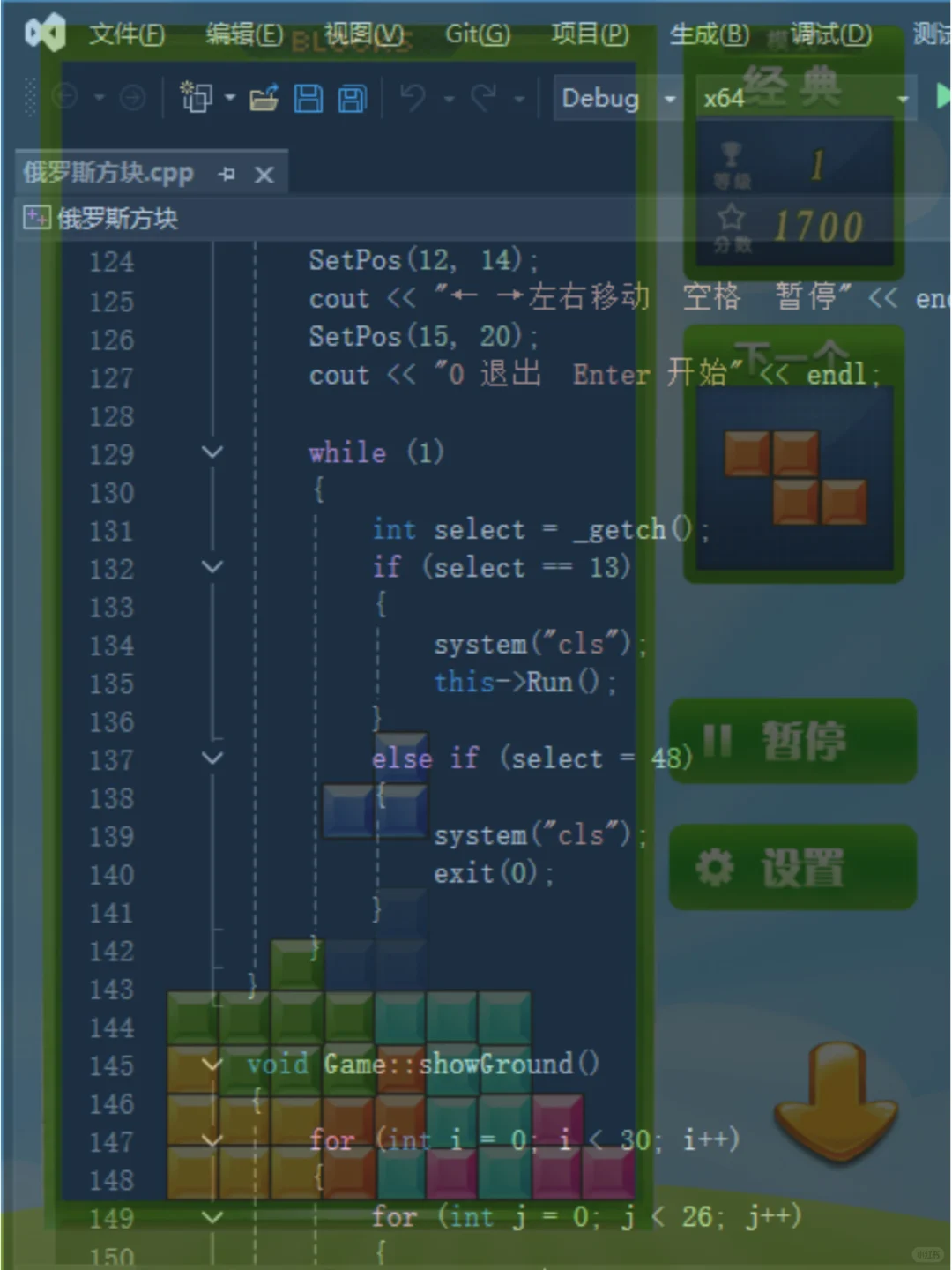Image resolution: width=952 pixels, height=1270 pixels.
Task: Click the star score icon
Action: click(x=731, y=218)
